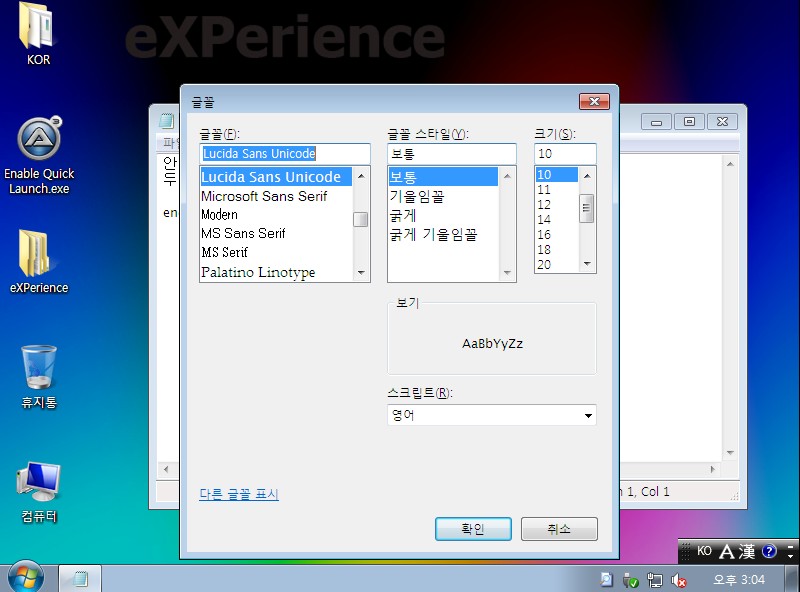Screen dimensions: 800x592
Task: Select size 14 in size list
Action: 557,219
